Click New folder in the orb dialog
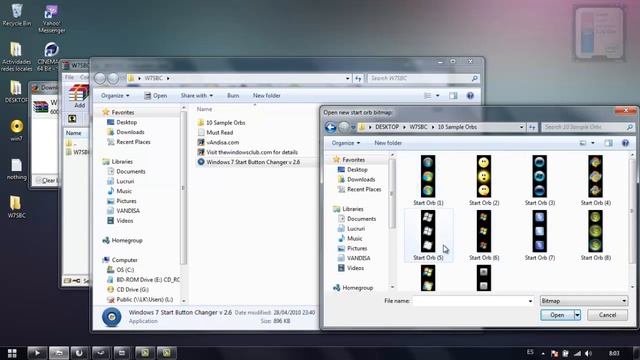 tap(388, 143)
